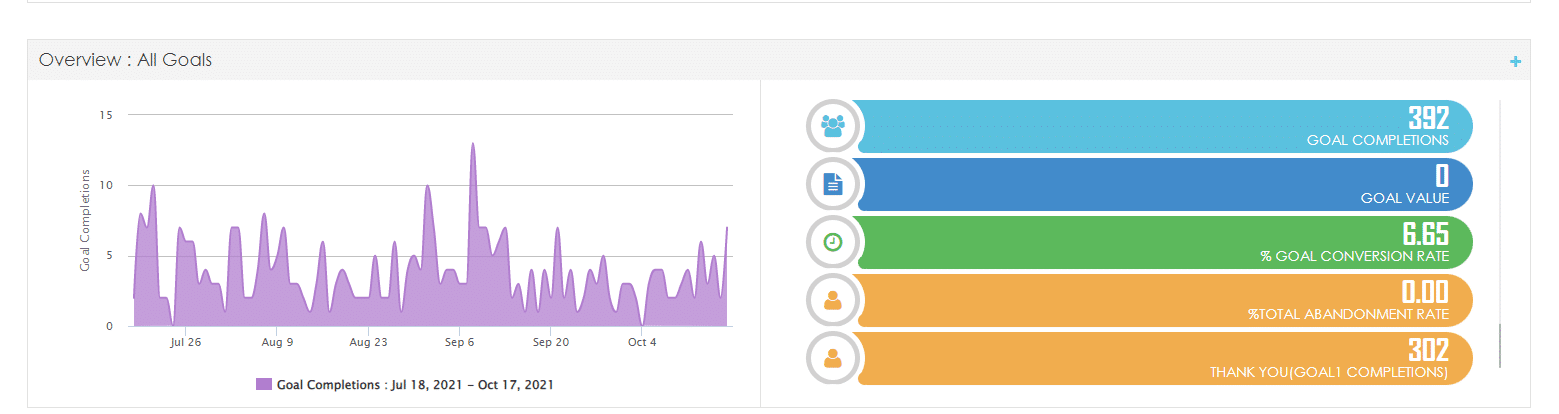Click the Goal Conversion Rate clock icon
Viewport: 1559px width, 414px height.
(832, 241)
